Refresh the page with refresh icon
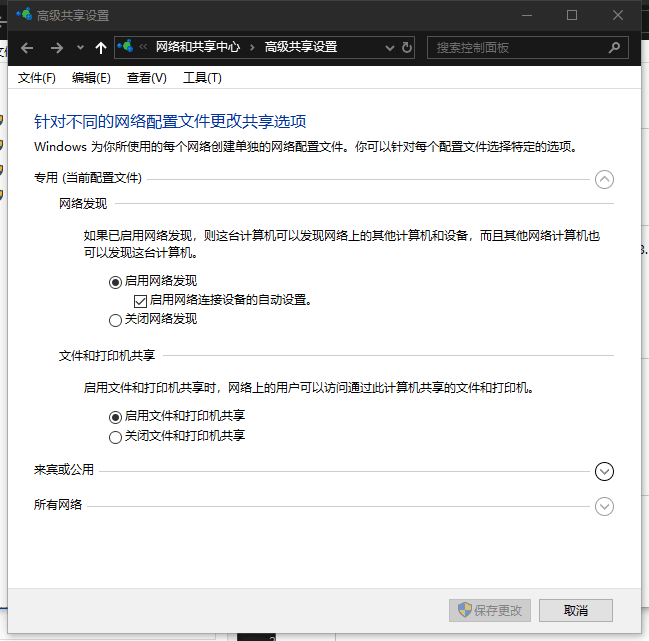This screenshot has height=641, width=649. 407,48
